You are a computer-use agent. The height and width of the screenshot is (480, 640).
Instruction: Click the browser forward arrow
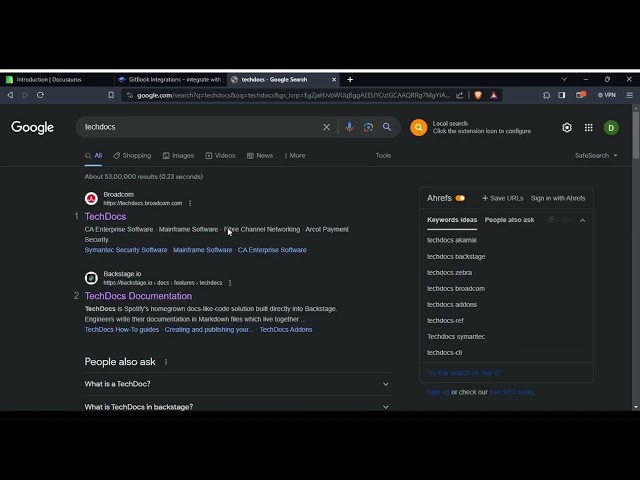pos(25,95)
